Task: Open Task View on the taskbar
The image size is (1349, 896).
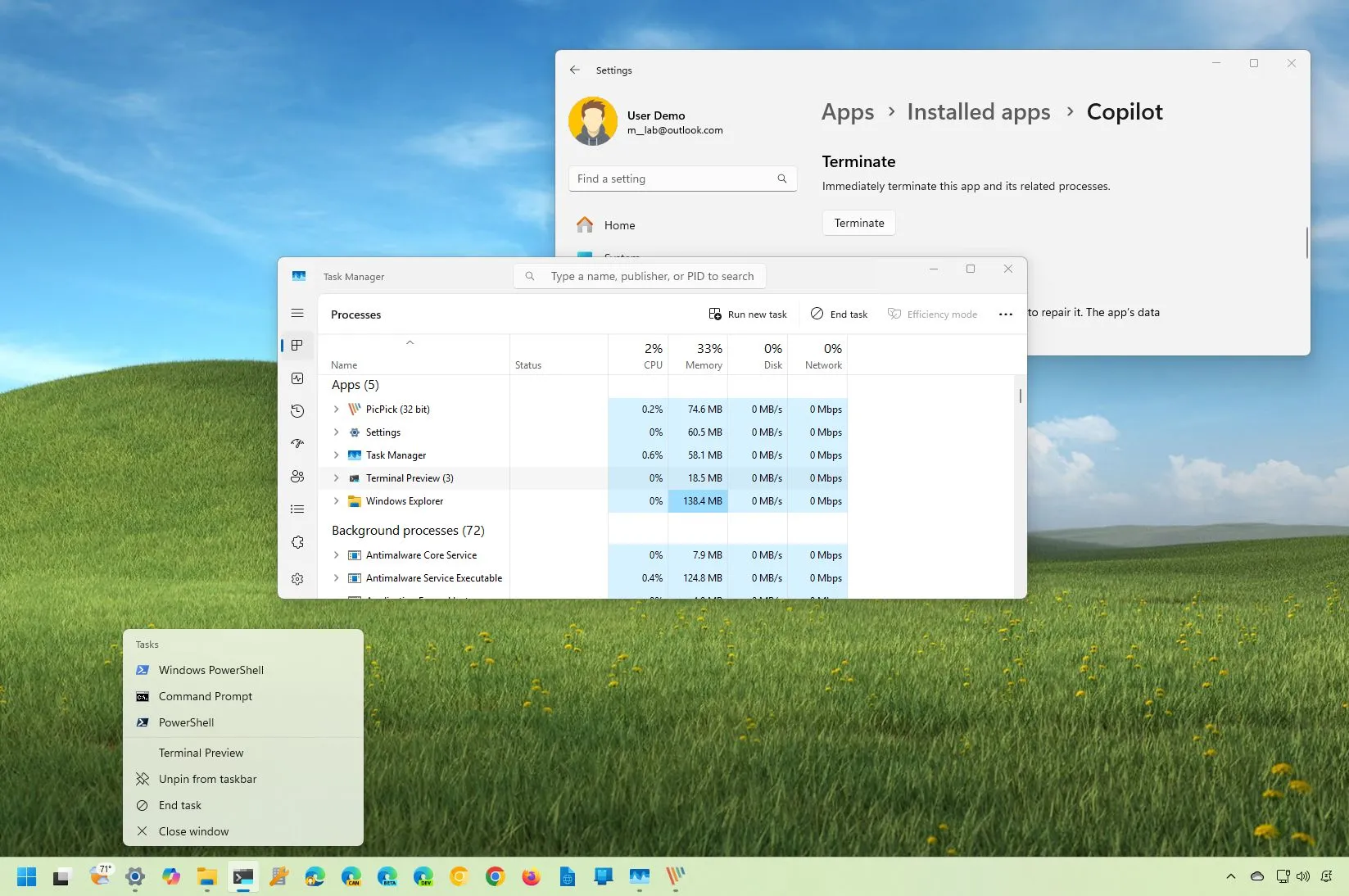Action: pos(62,877)
